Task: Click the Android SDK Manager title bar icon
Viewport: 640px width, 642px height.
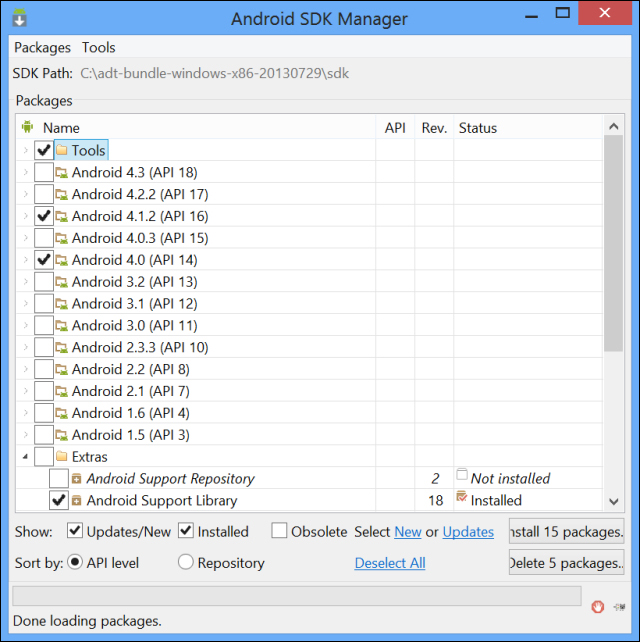Action: [x=19, y=17]
